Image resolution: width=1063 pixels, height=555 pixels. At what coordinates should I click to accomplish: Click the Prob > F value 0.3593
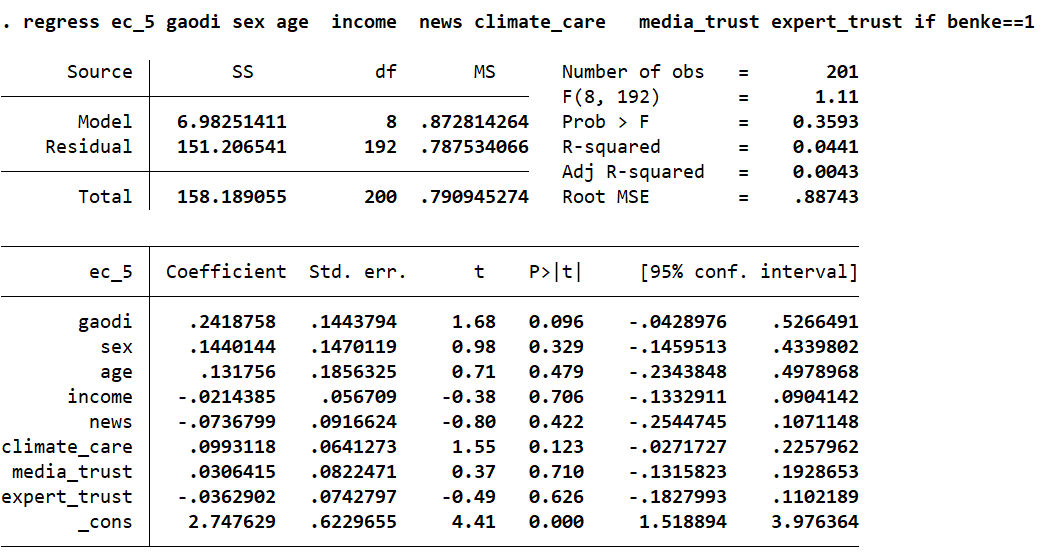[x=825, y=122]
